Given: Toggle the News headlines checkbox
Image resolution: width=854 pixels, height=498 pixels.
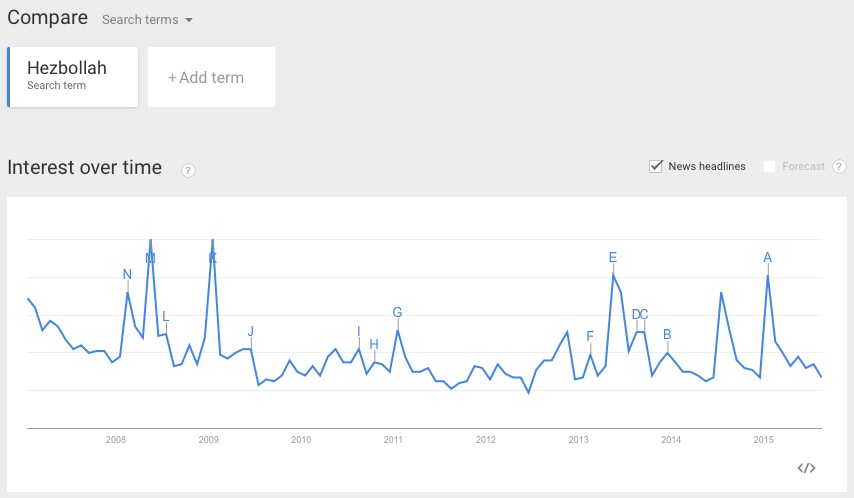Looking at the screenshot, I should [x=657, y=166].
